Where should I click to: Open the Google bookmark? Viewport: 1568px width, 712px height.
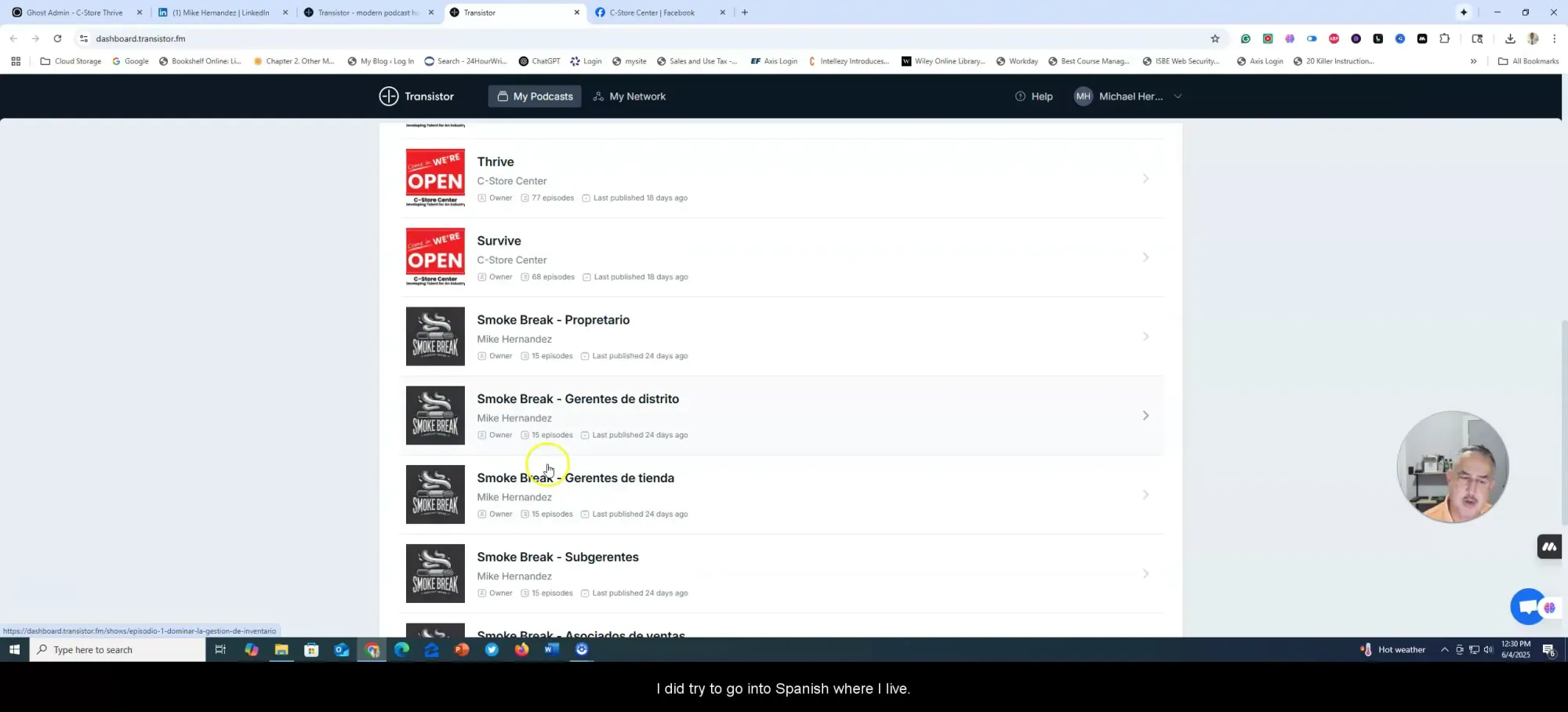130,61
